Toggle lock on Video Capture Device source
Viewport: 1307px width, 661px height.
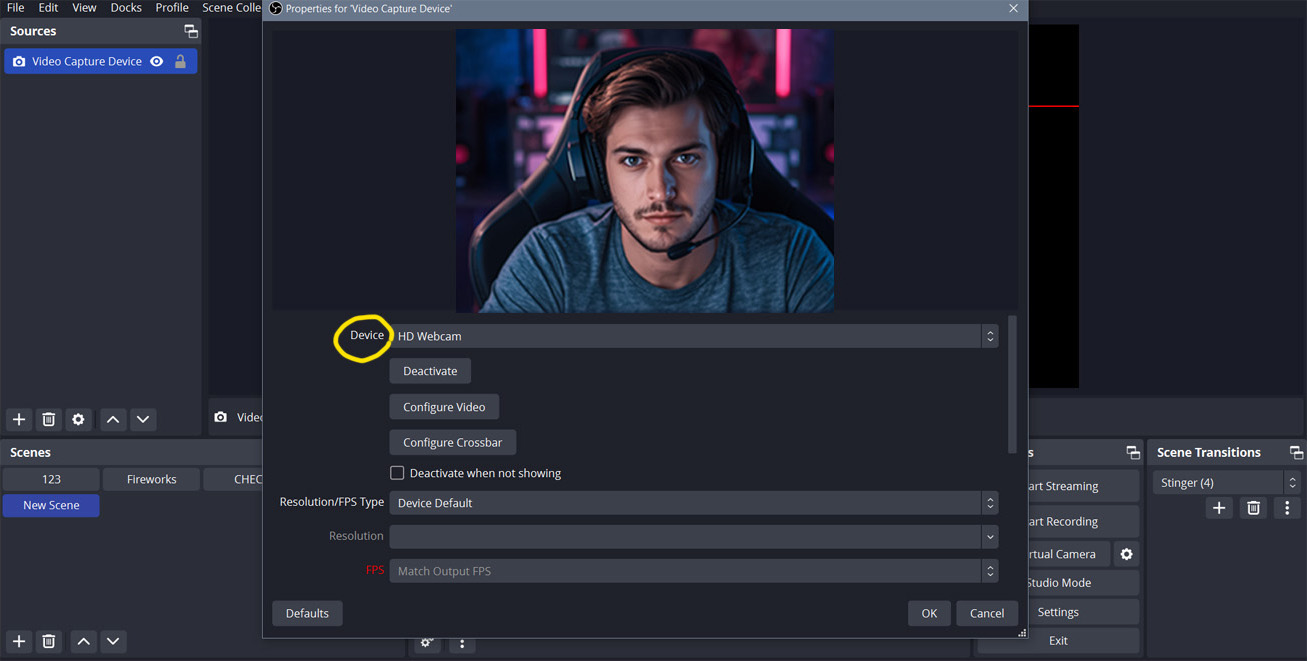tap(180, 61)
